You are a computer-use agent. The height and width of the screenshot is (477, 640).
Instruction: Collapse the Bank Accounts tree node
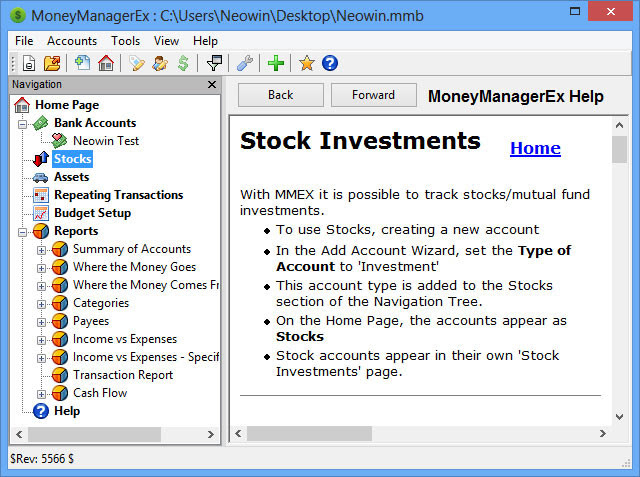22,124
